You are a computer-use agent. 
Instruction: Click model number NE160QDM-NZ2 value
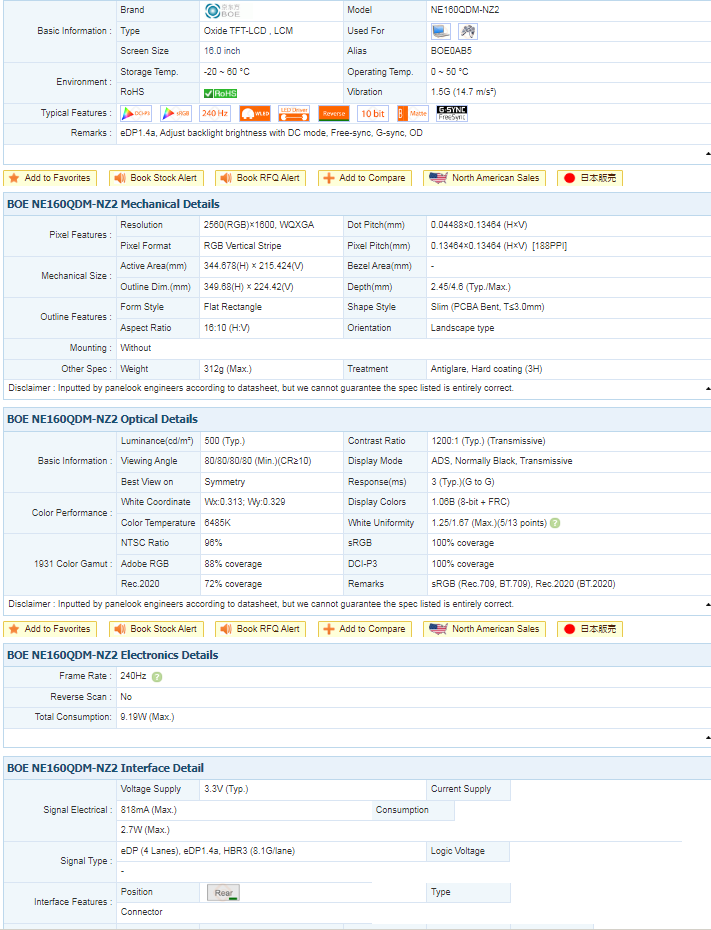(x=465, y=10)
